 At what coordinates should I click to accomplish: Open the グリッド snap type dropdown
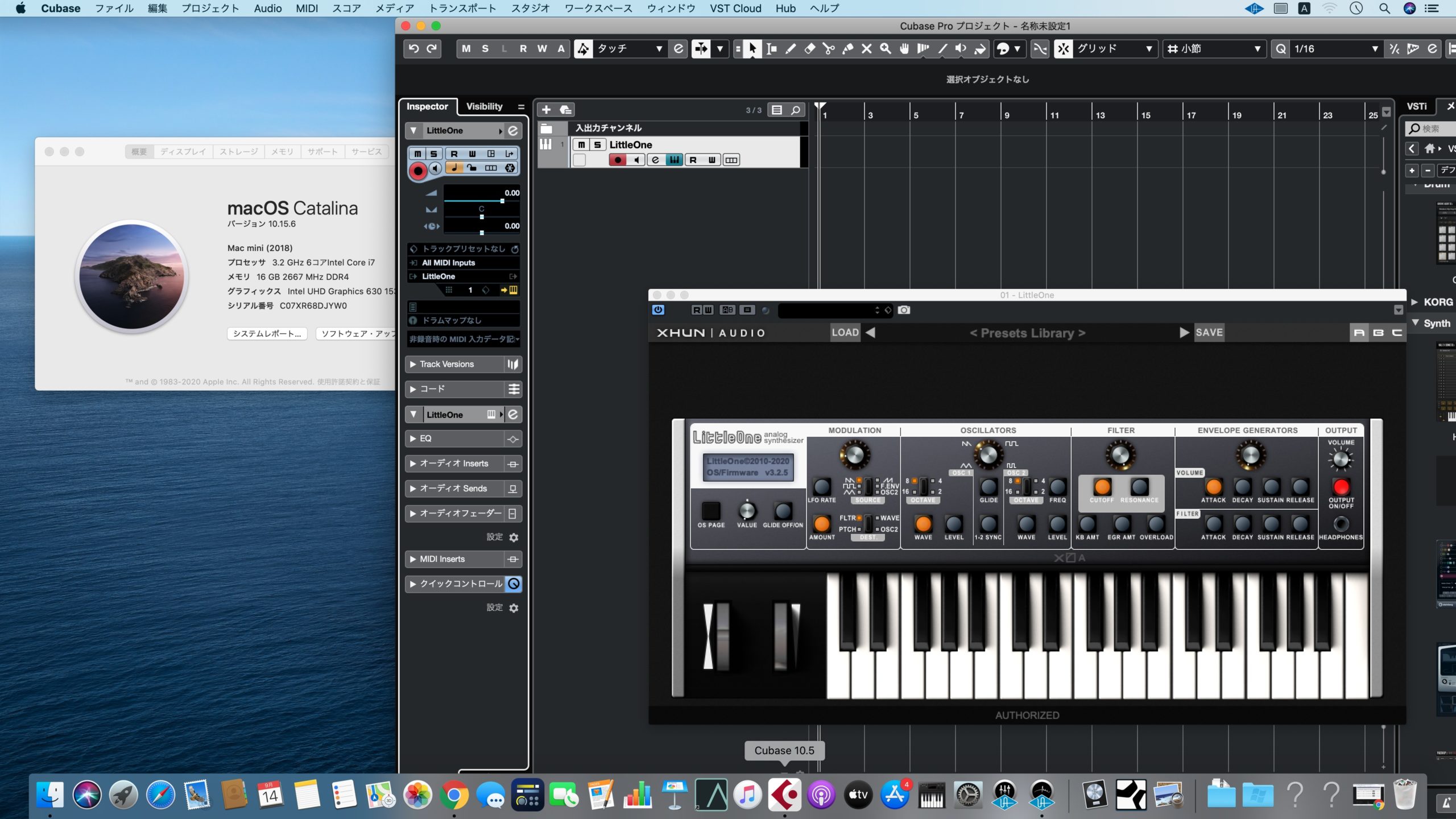tap(1114, 49)
